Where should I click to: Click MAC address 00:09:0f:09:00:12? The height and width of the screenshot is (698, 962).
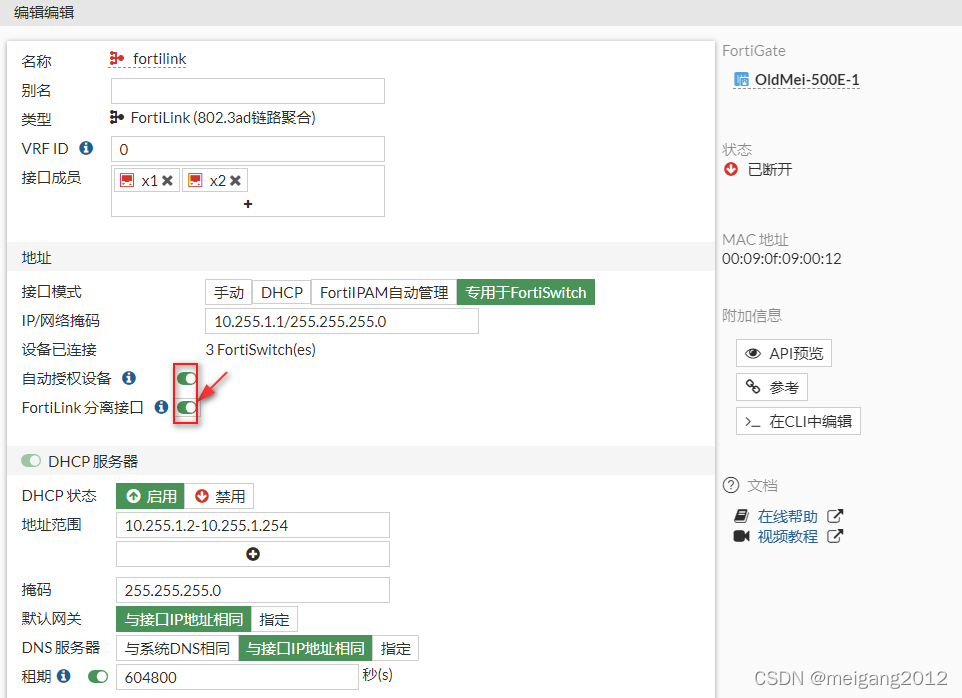(782, 259)
